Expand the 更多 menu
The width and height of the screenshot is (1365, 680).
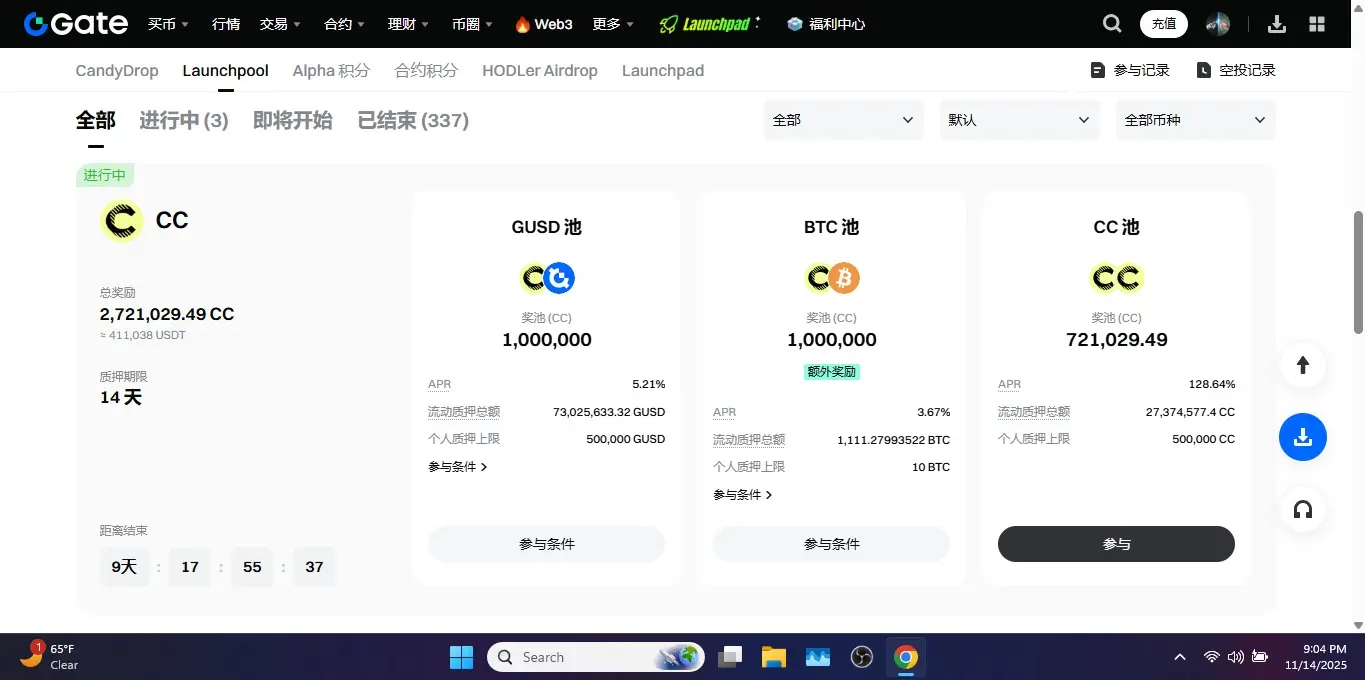pyautogui.click(x=613, y=24)
